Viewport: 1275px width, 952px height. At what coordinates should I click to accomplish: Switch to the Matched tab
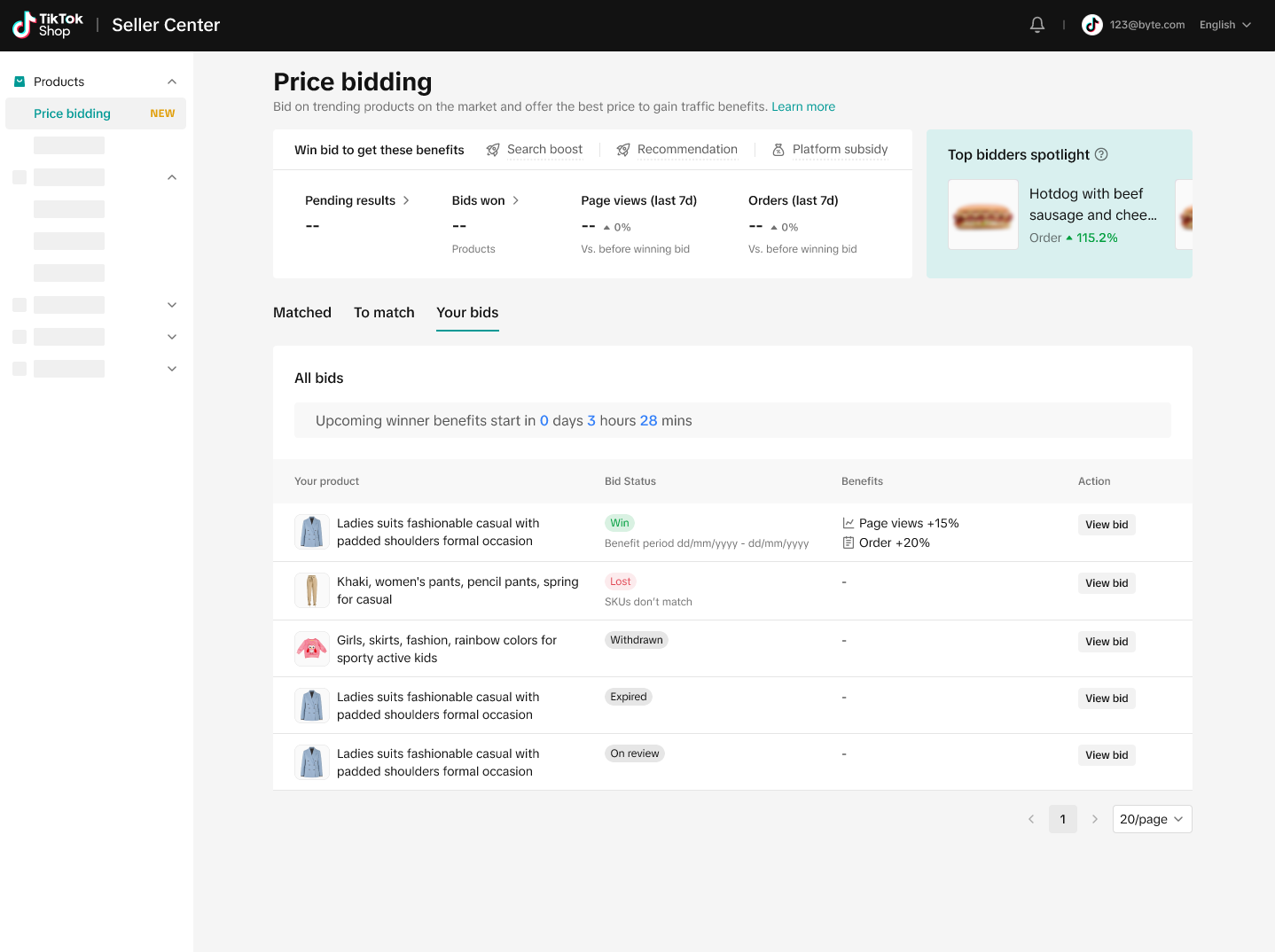[x=302, y=313]
